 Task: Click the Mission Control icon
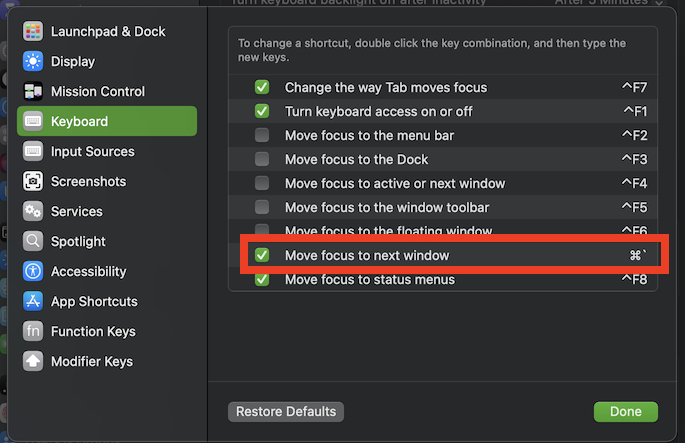(x=33, y=91)
